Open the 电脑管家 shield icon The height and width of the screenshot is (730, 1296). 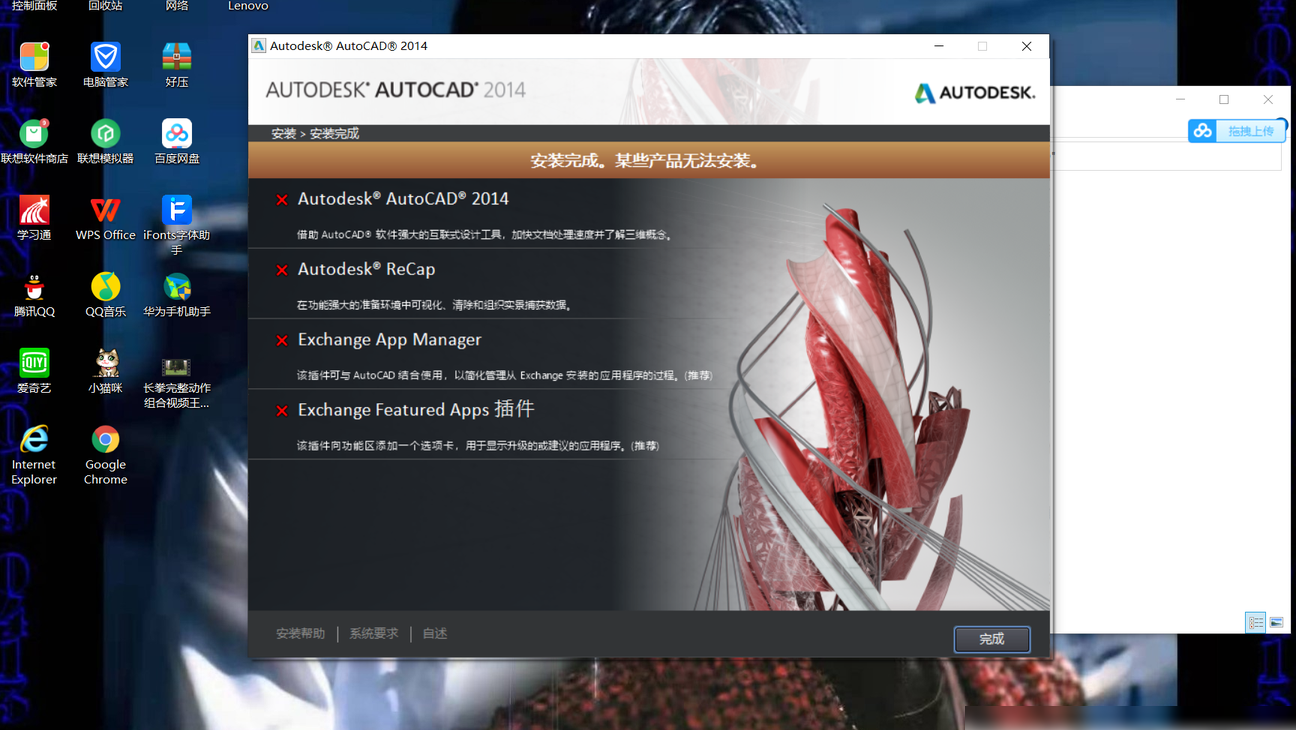105,57
